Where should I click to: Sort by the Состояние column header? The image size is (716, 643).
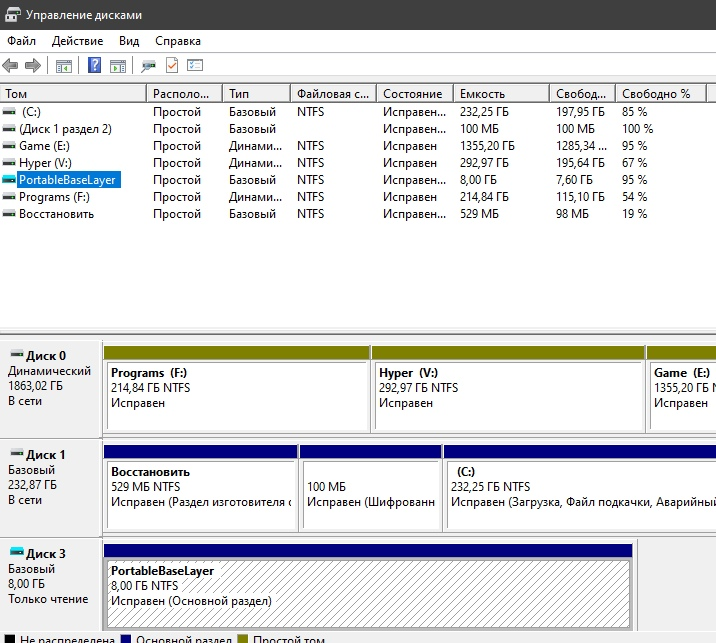[x=415, y=94]
